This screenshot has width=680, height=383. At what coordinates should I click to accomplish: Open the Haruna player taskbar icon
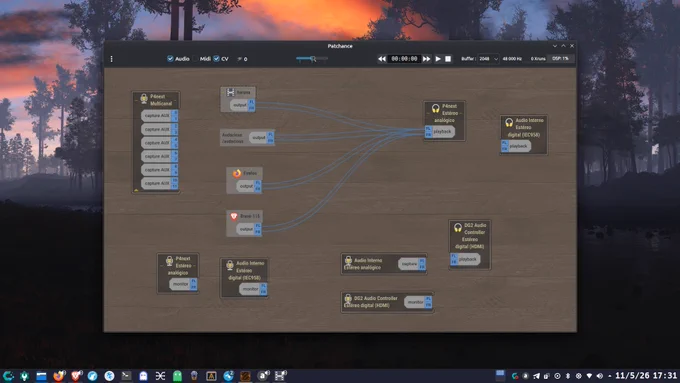click(x=280, y=376)
